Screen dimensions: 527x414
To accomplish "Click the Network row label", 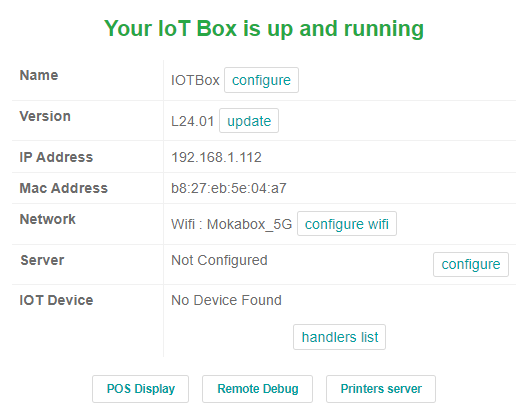I will coord(48,219).
